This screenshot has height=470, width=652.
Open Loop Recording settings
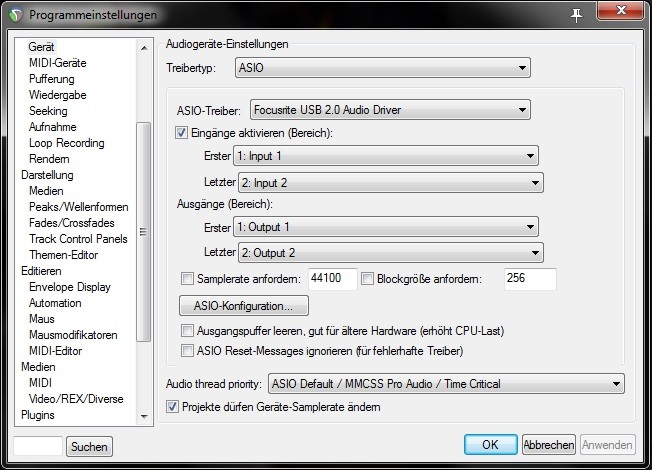click(67, 143)
